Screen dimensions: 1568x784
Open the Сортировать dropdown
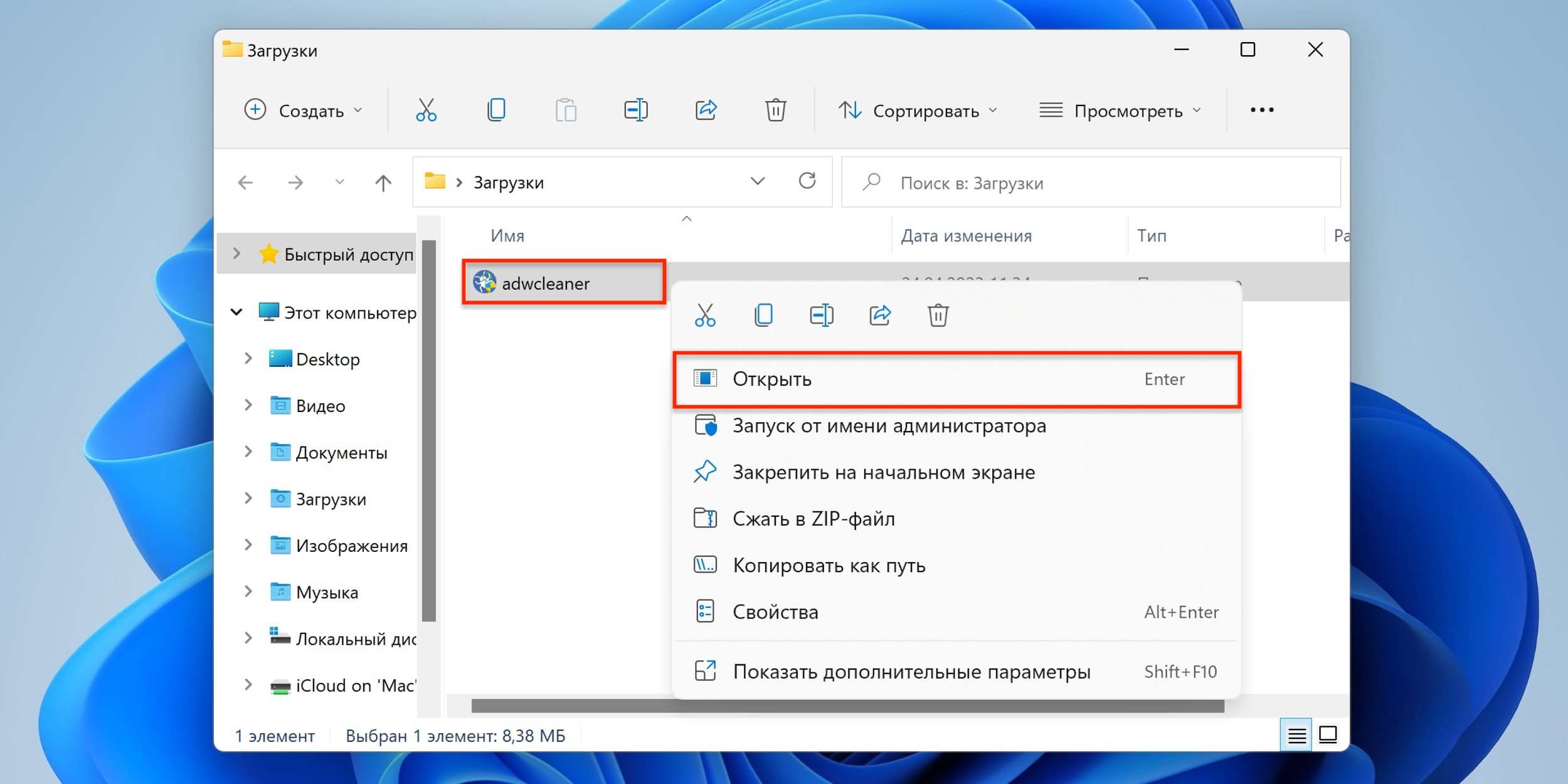pos(919,110)
